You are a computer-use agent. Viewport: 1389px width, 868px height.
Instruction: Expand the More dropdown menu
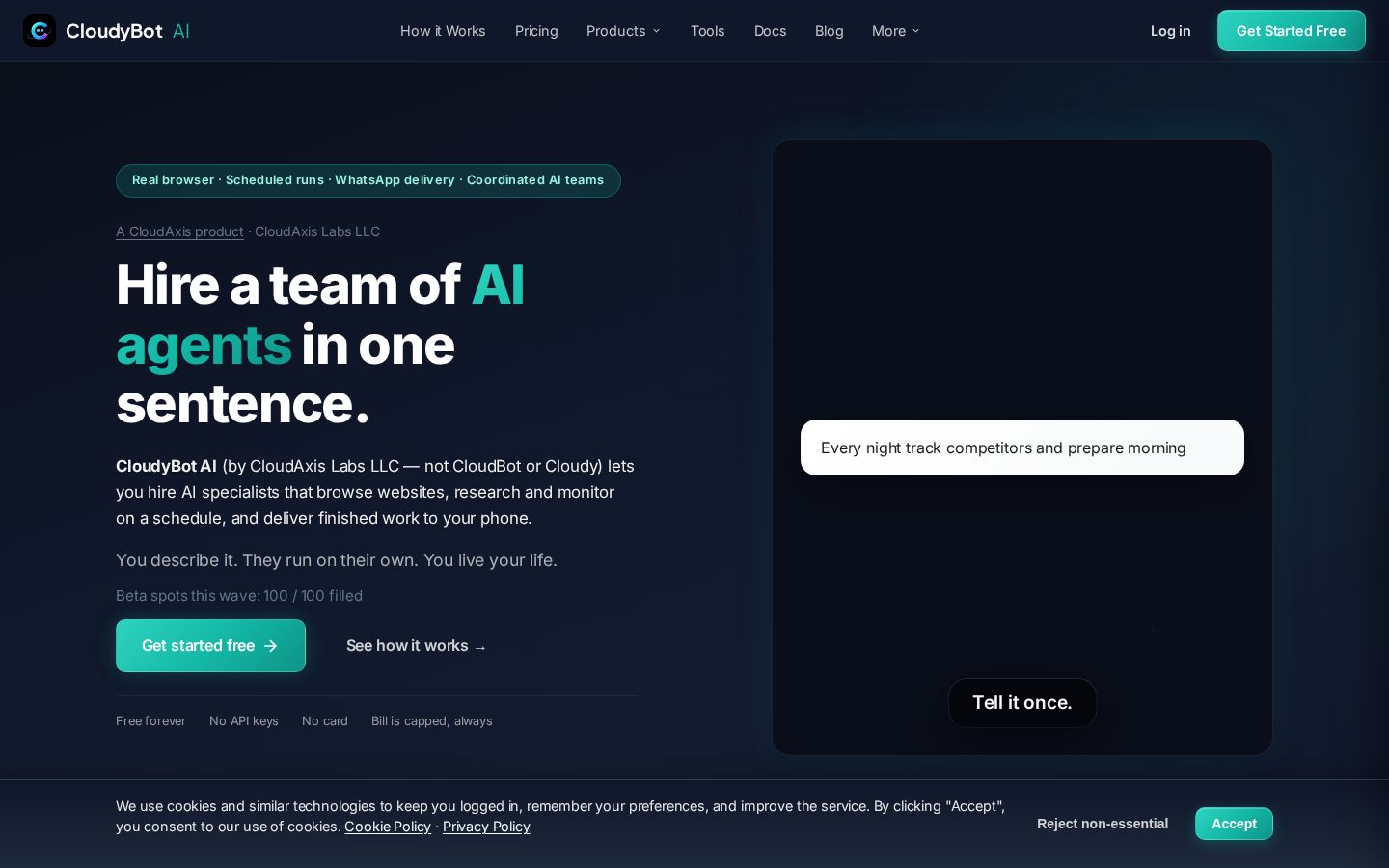point(895,31)
